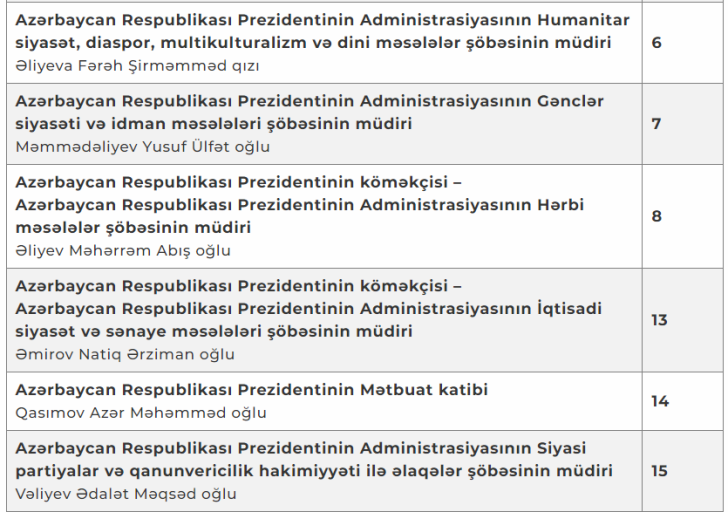Select the name Qasımov Azər Məhəmməd oğlu
Image resolution: width=728 pixels, height=512 pixels.
(141, 412)
